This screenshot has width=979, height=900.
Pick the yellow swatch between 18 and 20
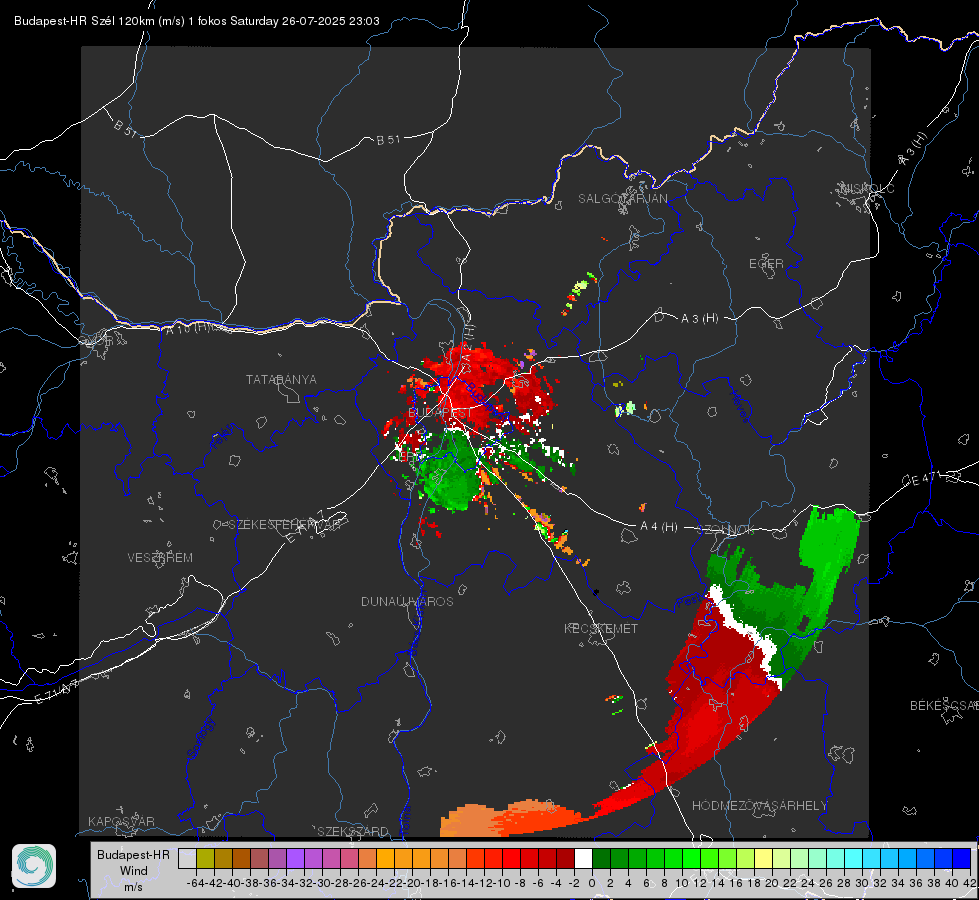pyautogui.click(x=763, y=858)
